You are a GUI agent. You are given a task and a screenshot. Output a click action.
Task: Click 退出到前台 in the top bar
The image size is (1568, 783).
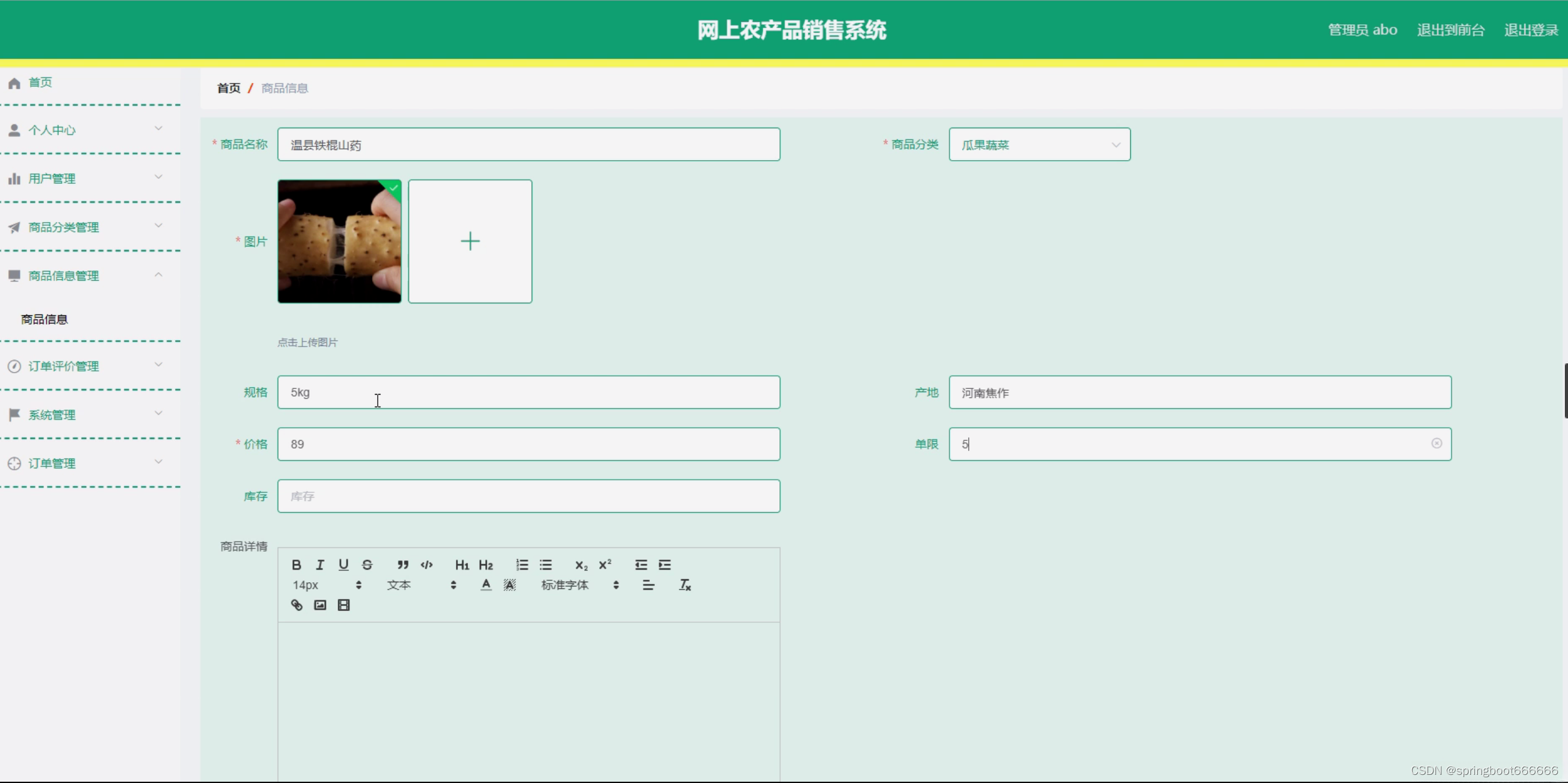pos(1450,30)
